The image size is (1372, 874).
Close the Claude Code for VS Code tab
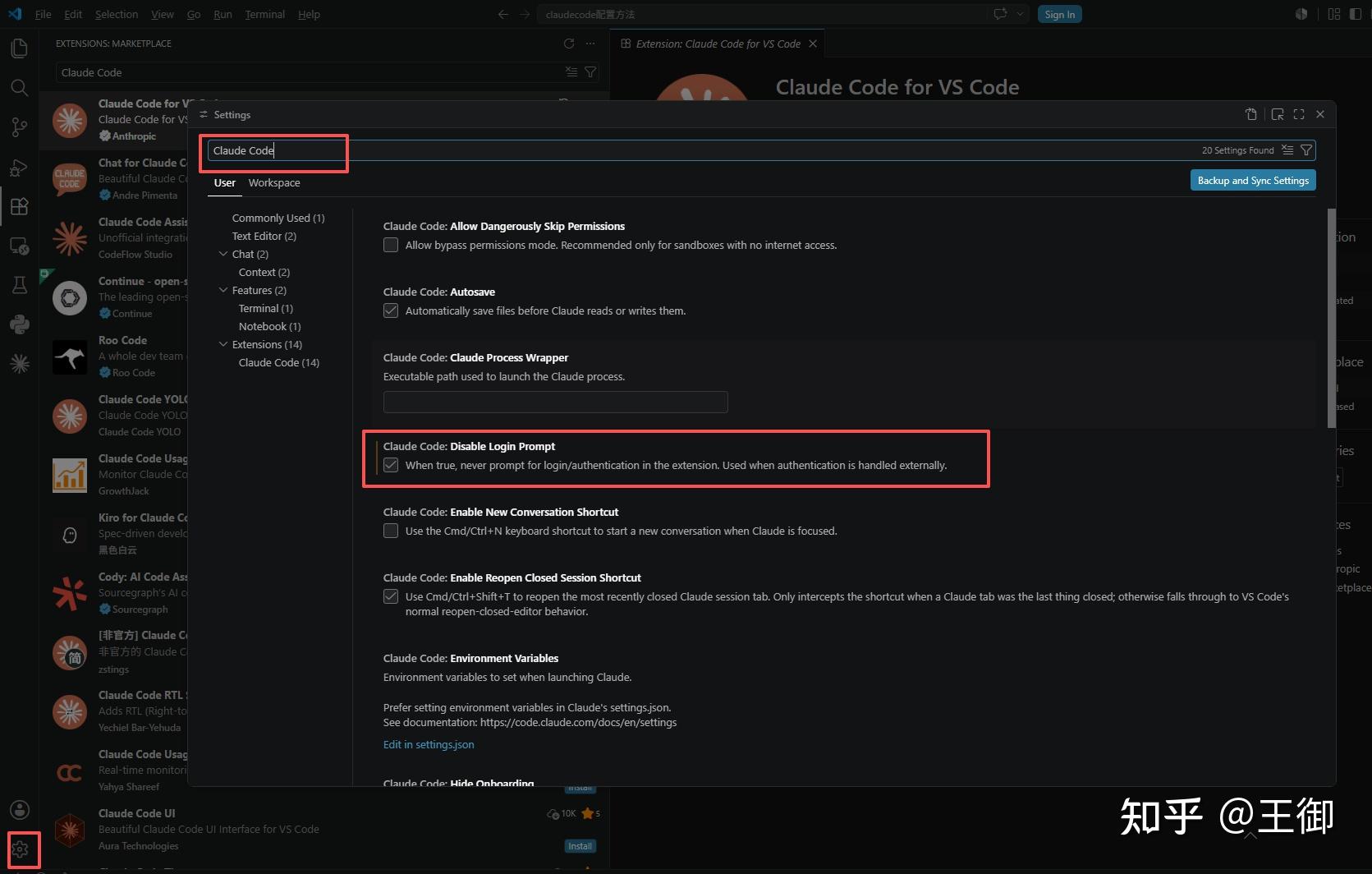click(x=813, y=44)
